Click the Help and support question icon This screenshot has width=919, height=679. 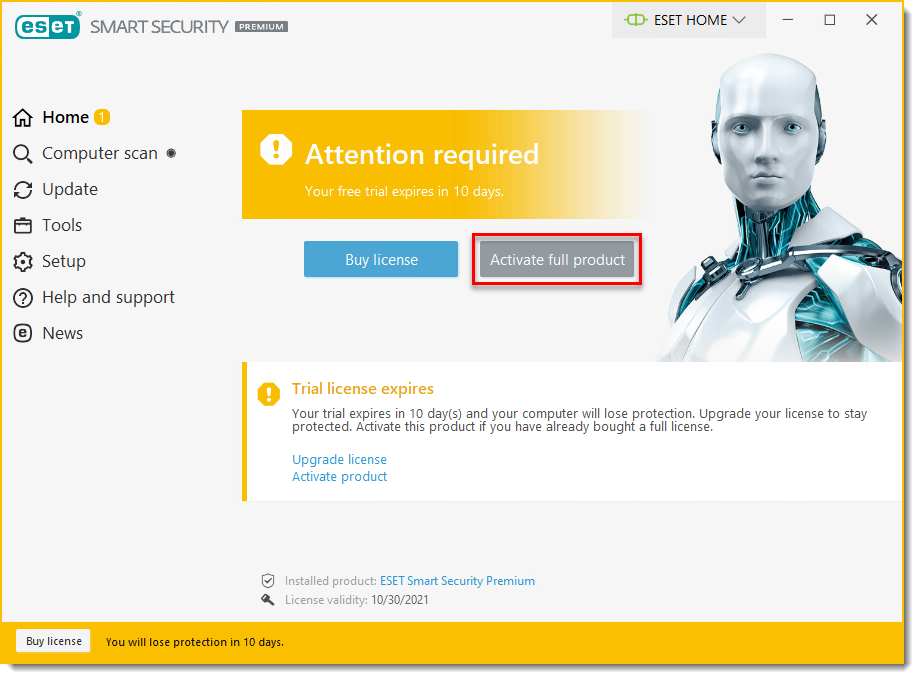pyautogui.click(x=23, y=298)
